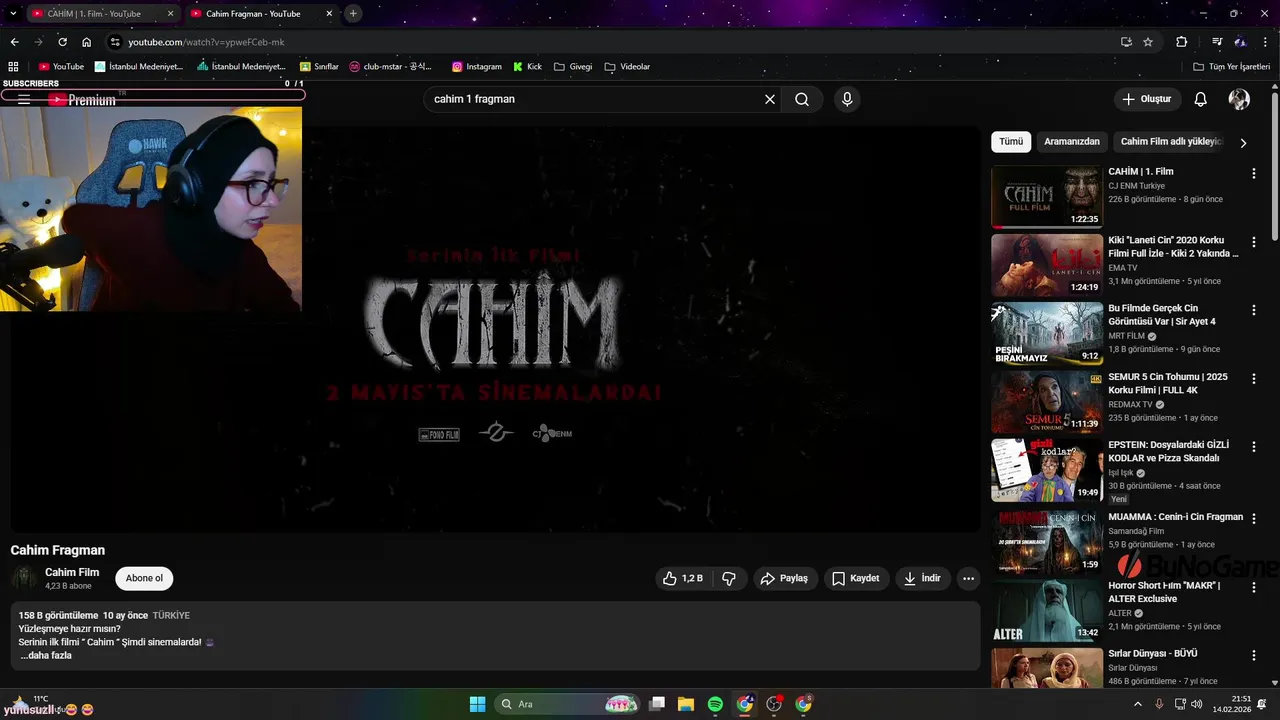The image size is (1280, 720).
Task: Open Givegi bookmarks folder
Action: pyautogui.click(x=573, y=67)
